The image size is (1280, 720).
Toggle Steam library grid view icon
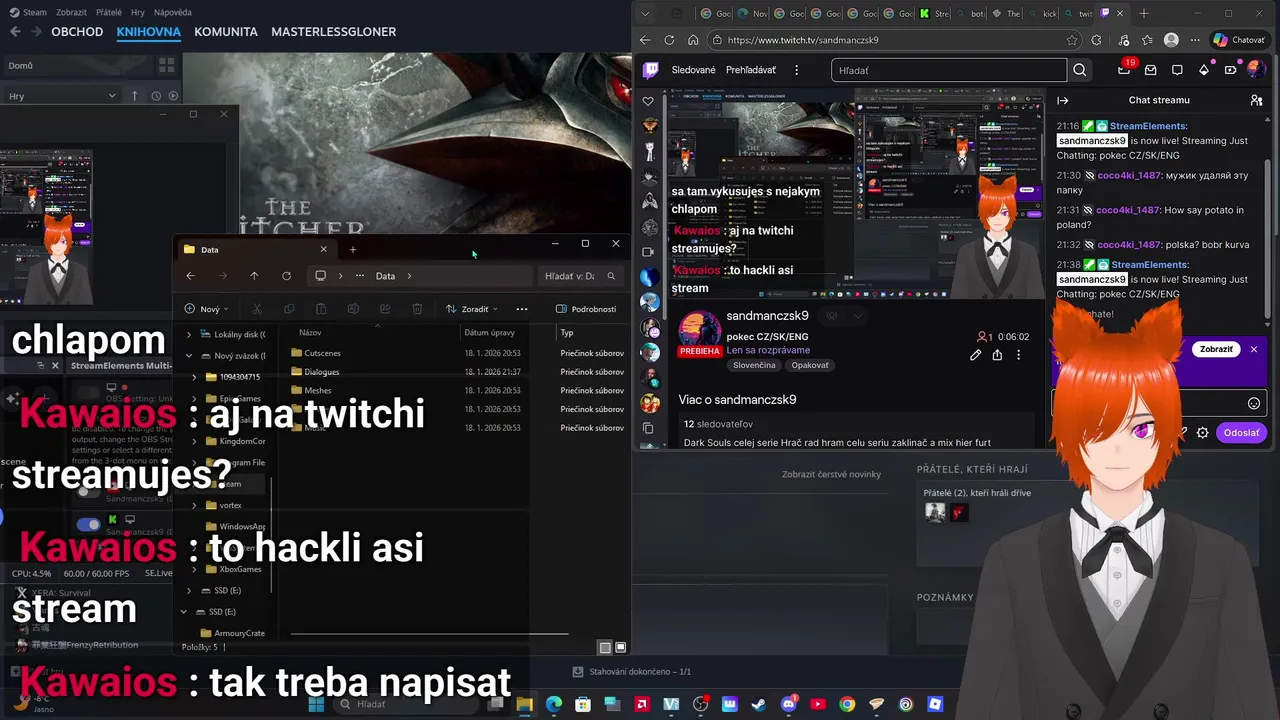[x=166, y=66]
